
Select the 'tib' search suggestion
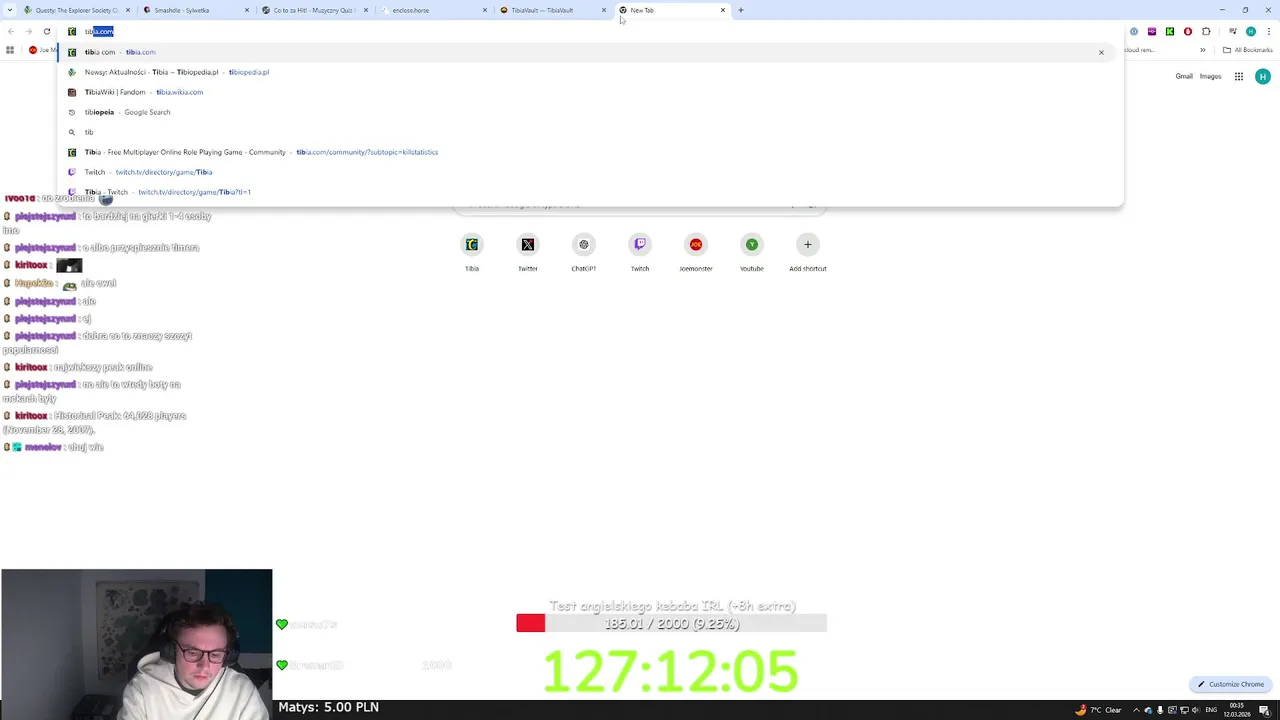click(588, 132)
